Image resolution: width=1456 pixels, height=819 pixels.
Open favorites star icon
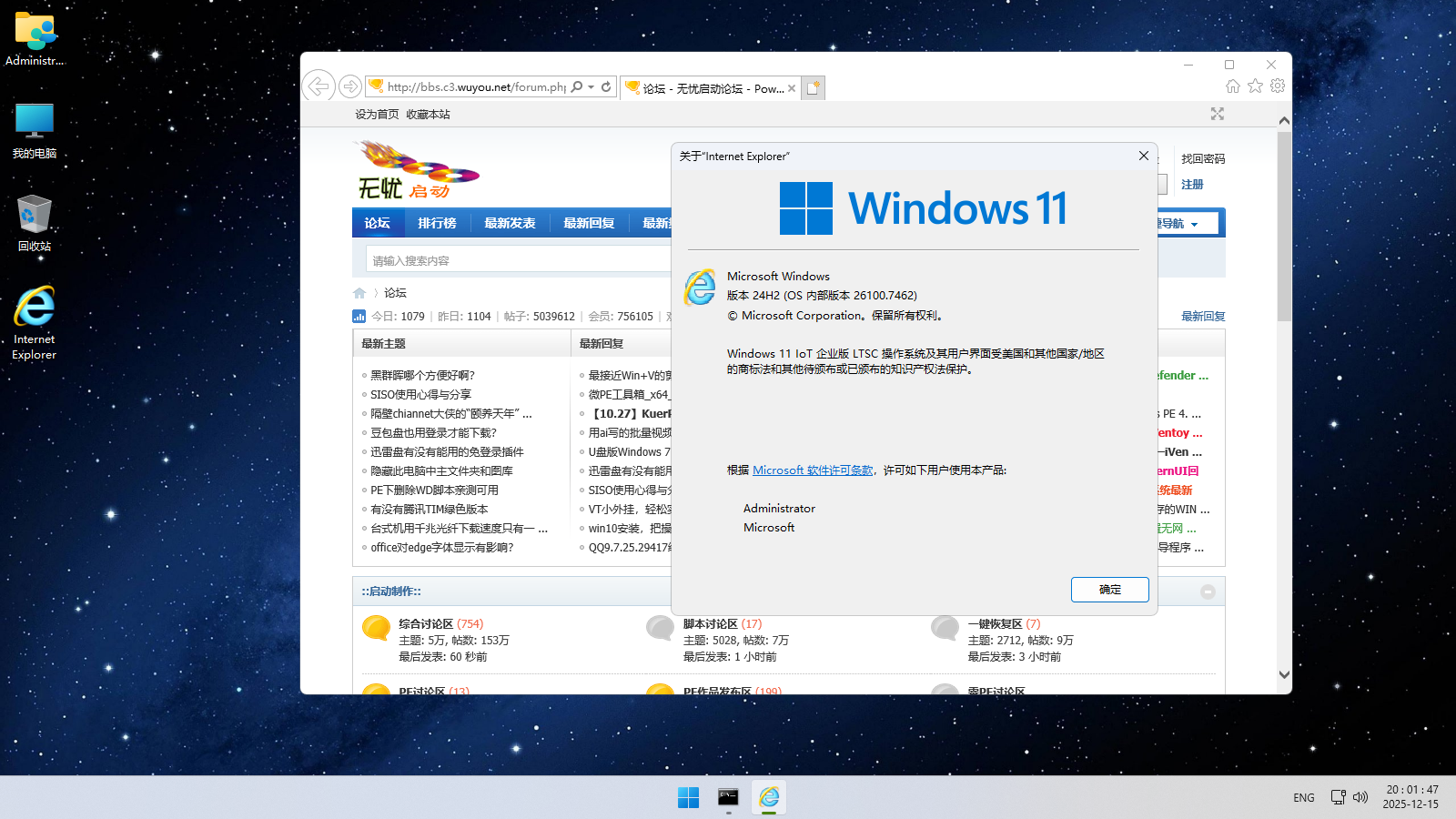[x=1256, y=86]
